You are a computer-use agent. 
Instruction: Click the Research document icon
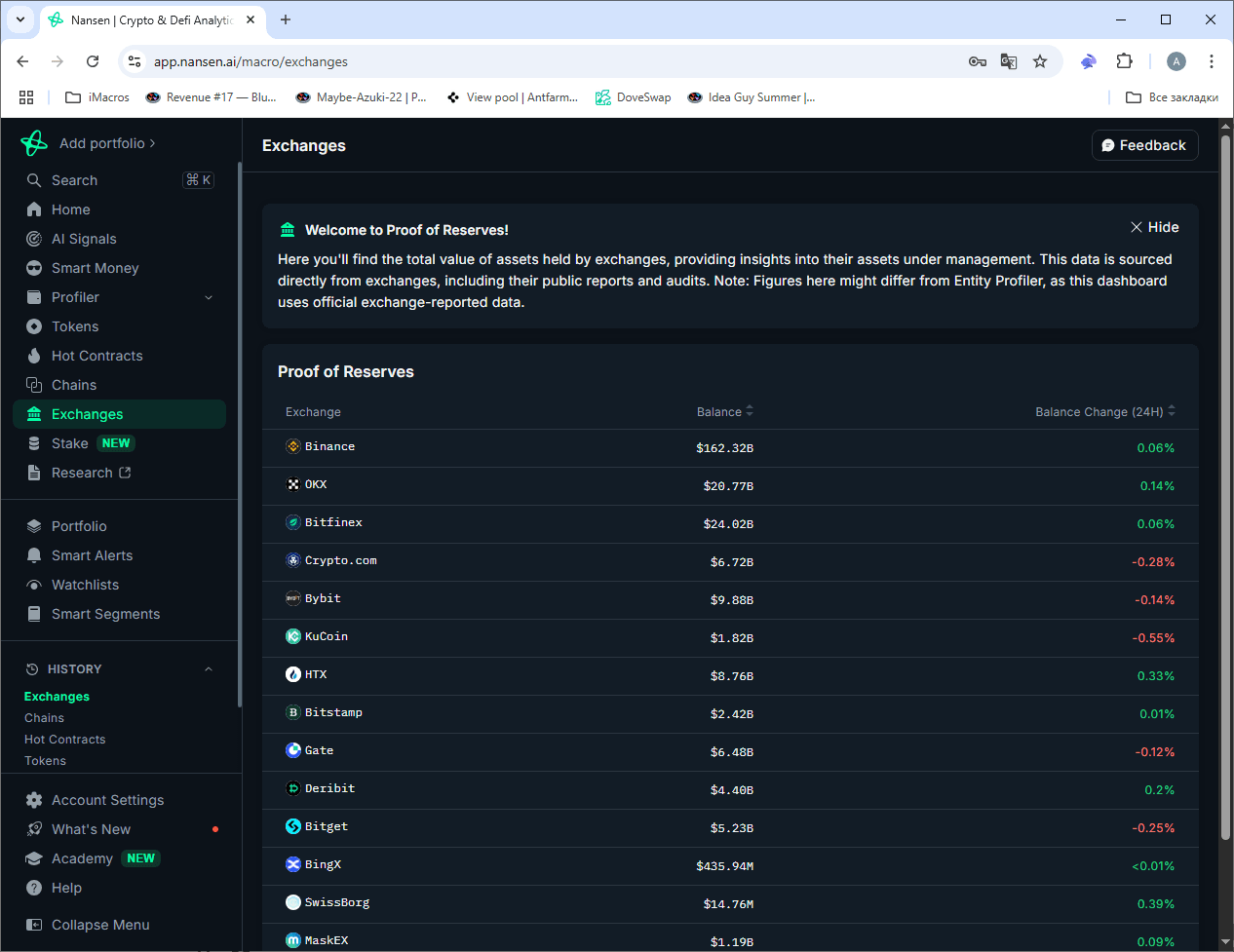pyautogui.click(x=34, y=473)
